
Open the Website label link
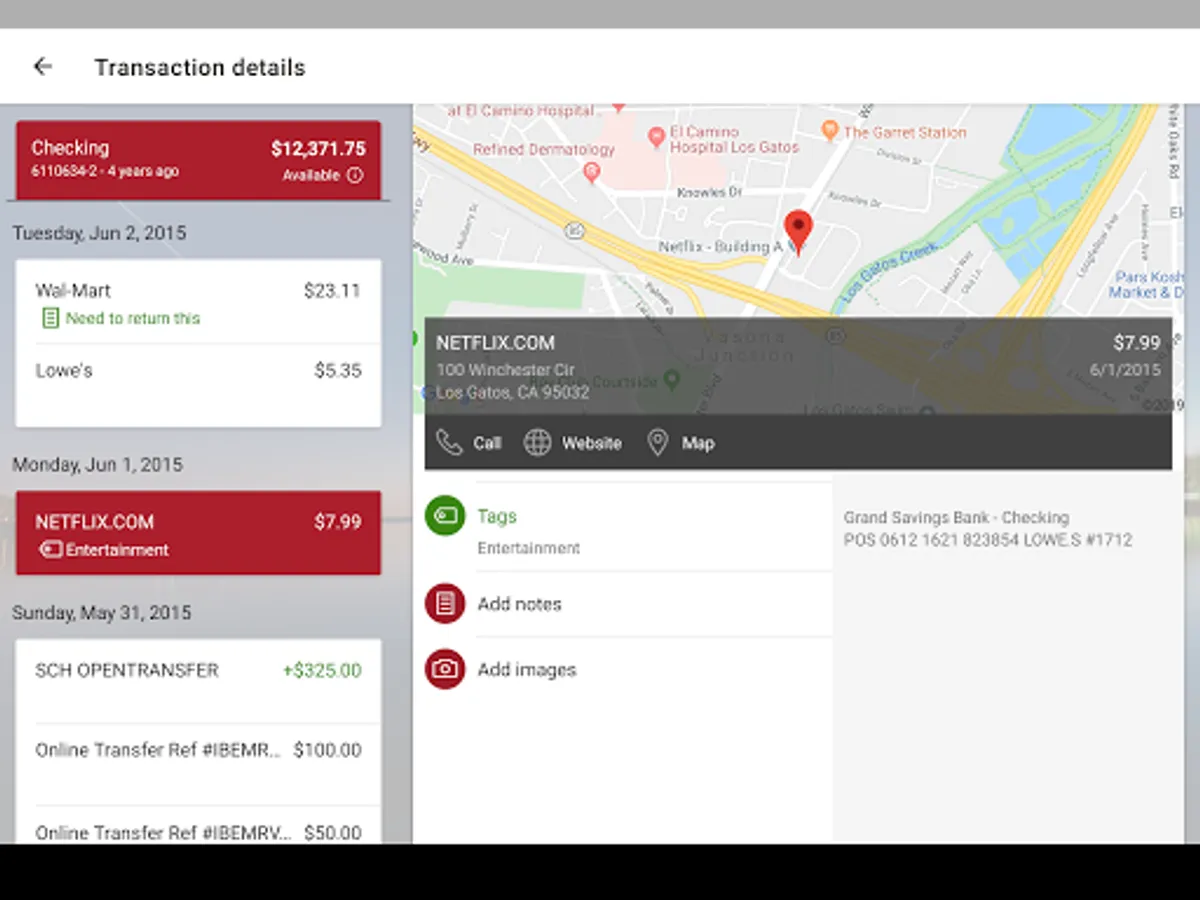pyautogui.click(x=591, y=443)
